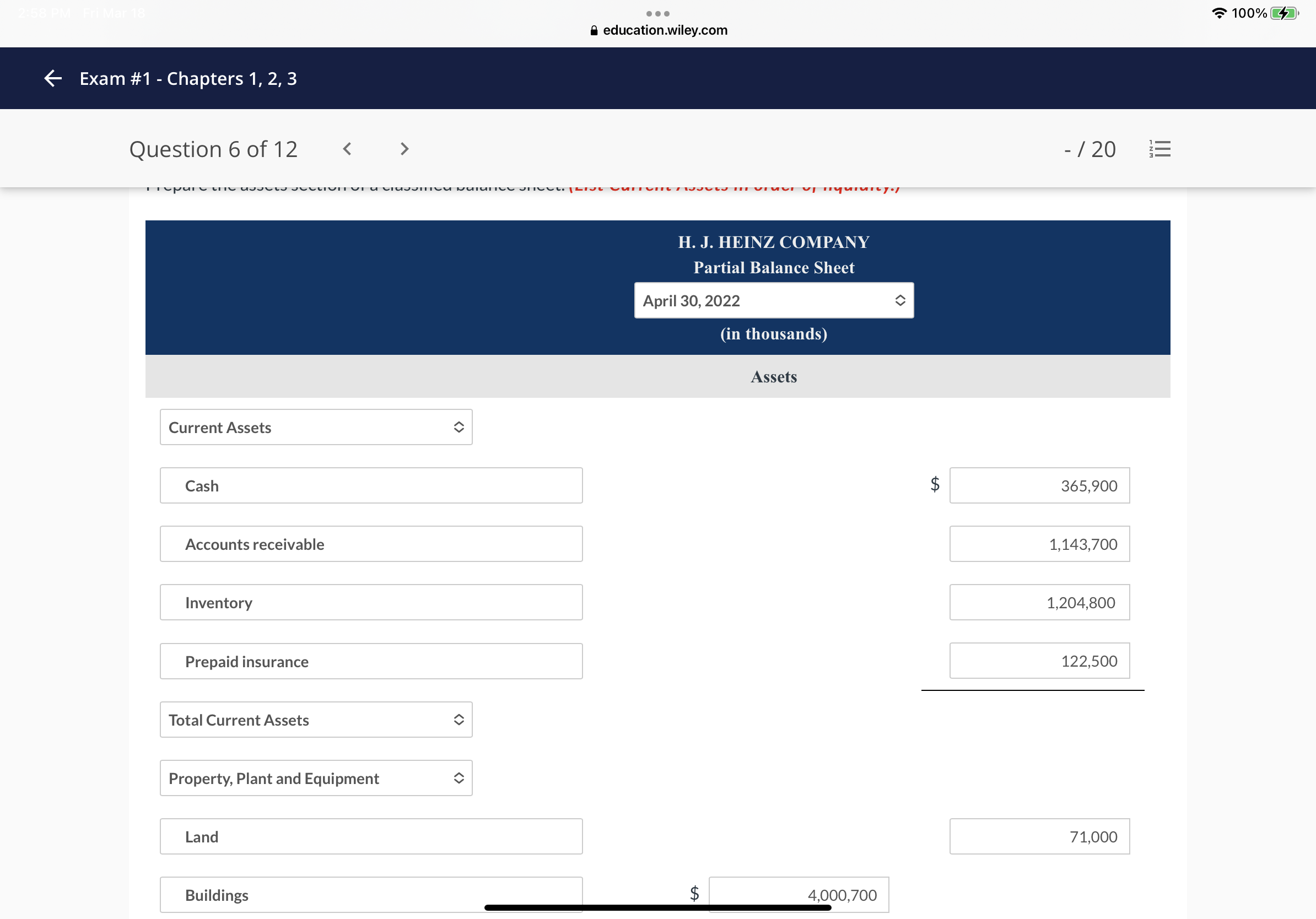Click the back arrow to exit the exam
Screen dimensions: 1316x919
pos(52,78)
